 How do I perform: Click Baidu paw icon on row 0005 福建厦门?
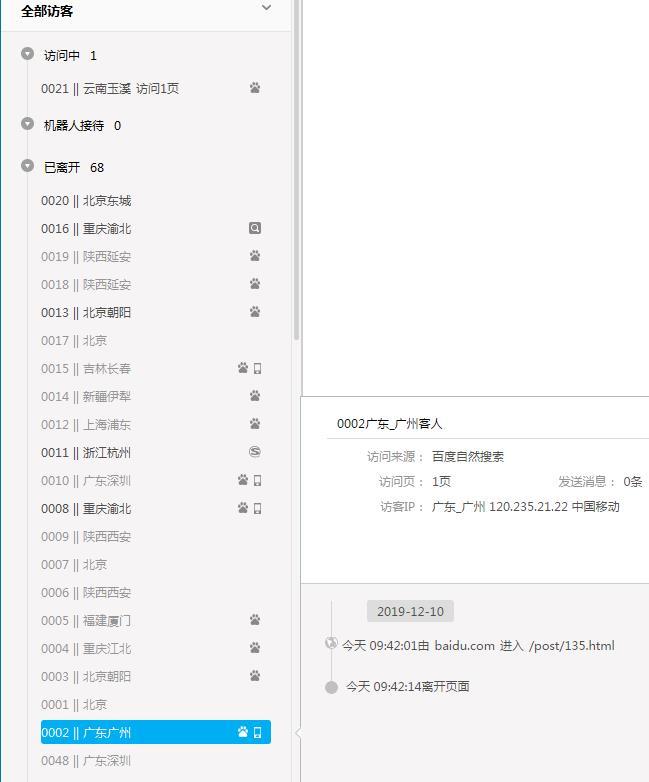coord(255,620)
